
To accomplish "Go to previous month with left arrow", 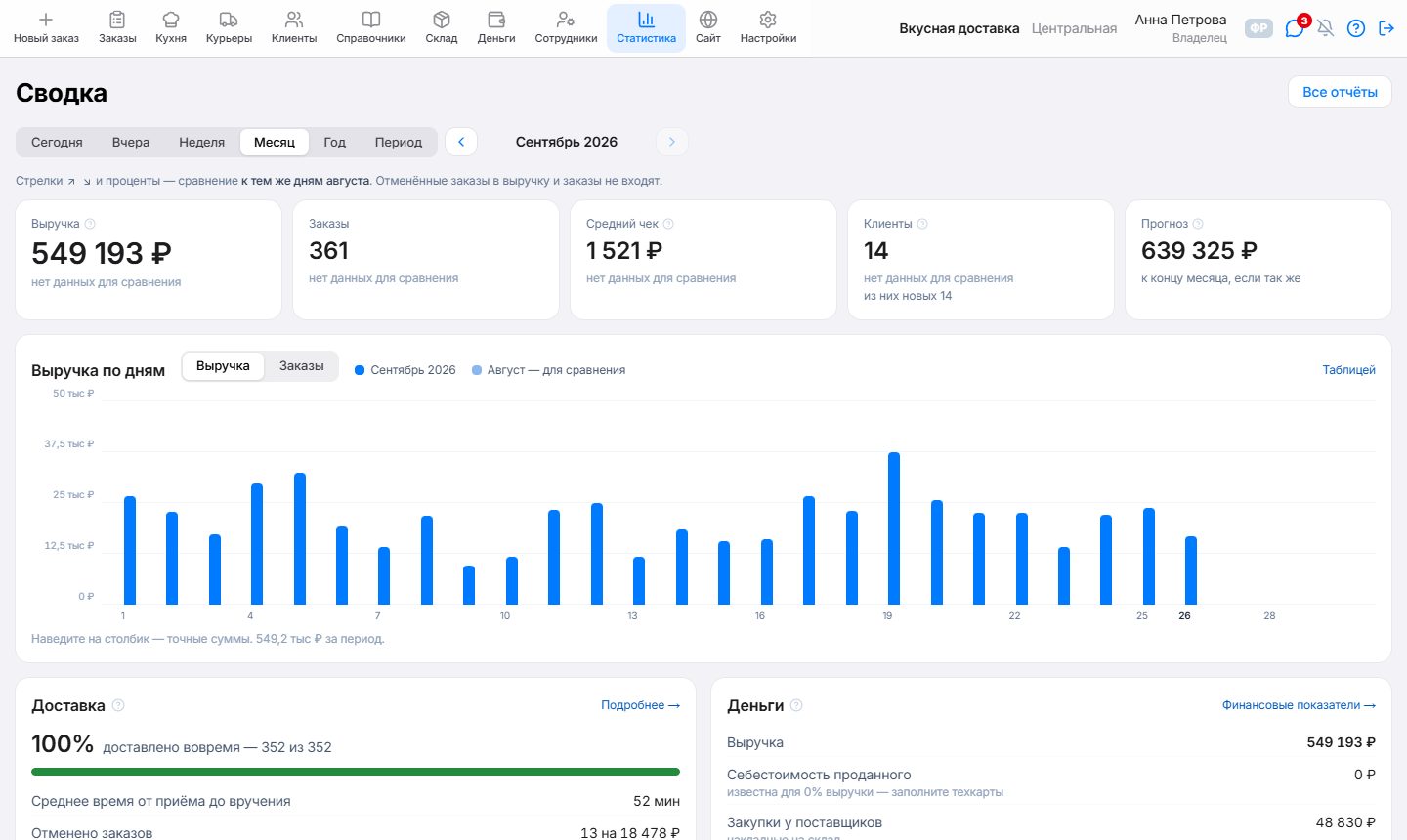I will pos(461,142).
